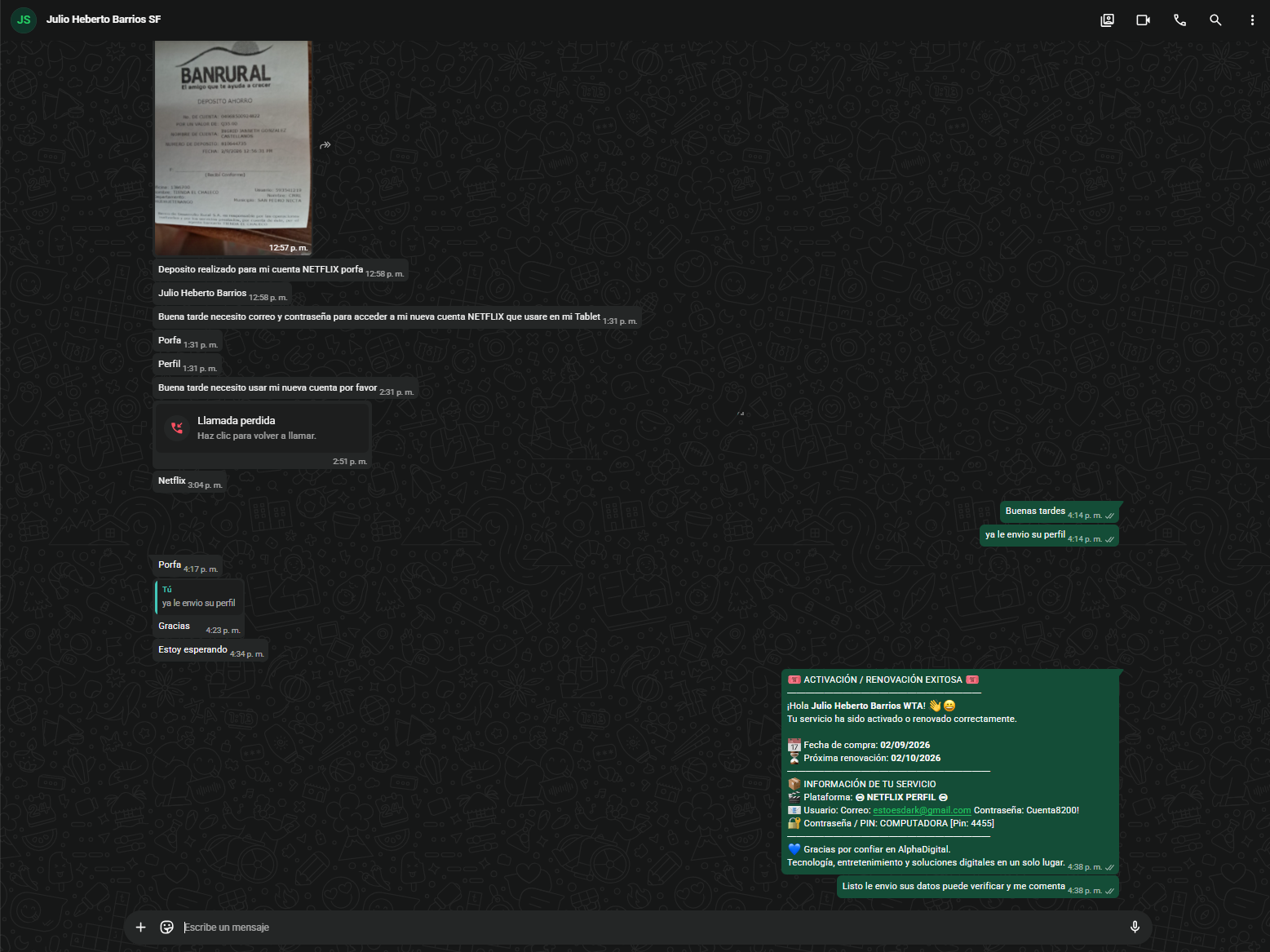This screenshot has height=952, width=1270.
Task: Open the BANRURAL deposit receipt photo
Action: (x=233, y=147)
